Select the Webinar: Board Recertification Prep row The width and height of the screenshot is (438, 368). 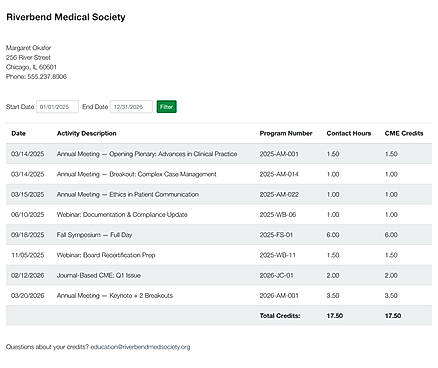(x=219, y=255)
